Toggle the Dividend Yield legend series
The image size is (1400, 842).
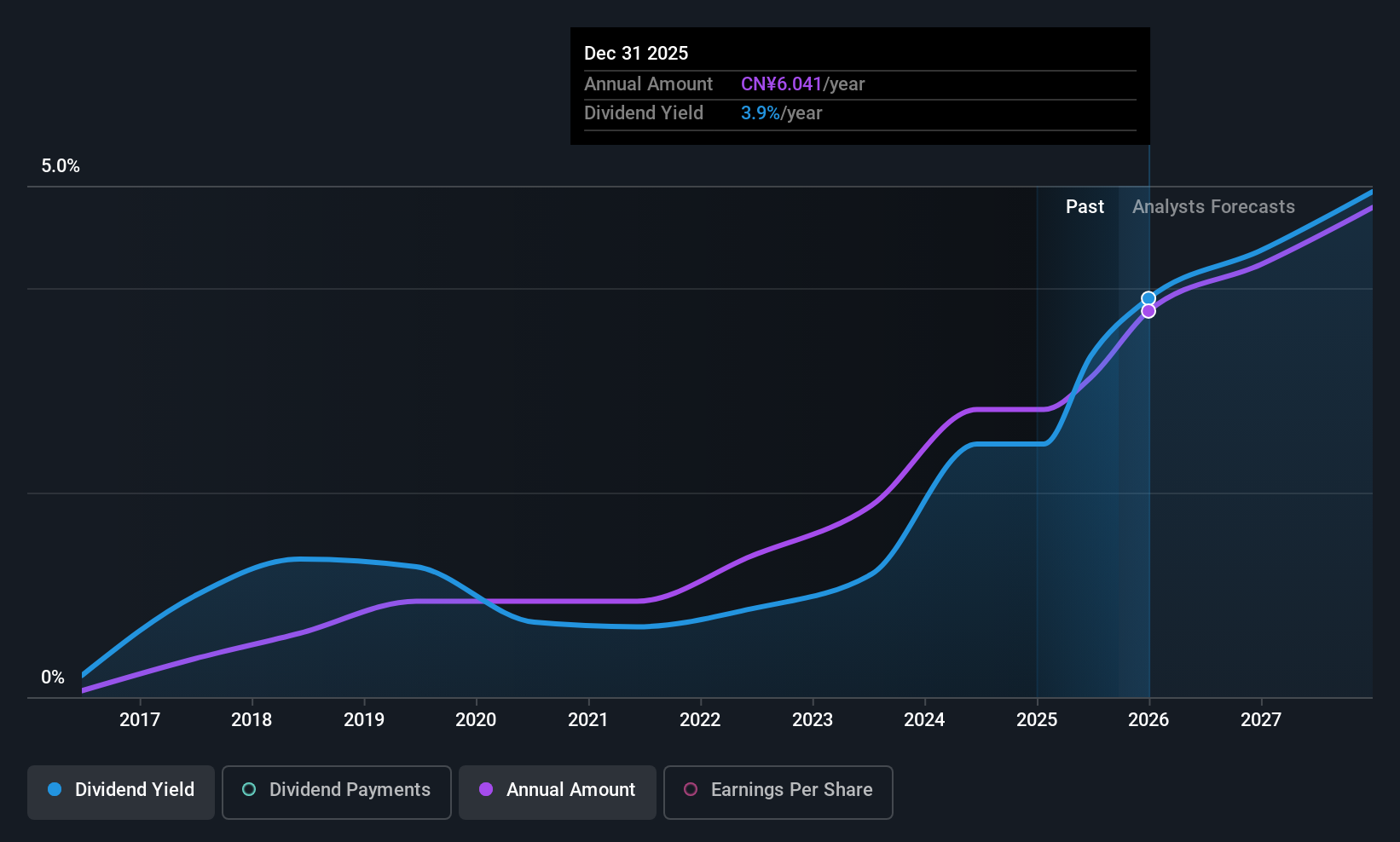click(121, 792)
